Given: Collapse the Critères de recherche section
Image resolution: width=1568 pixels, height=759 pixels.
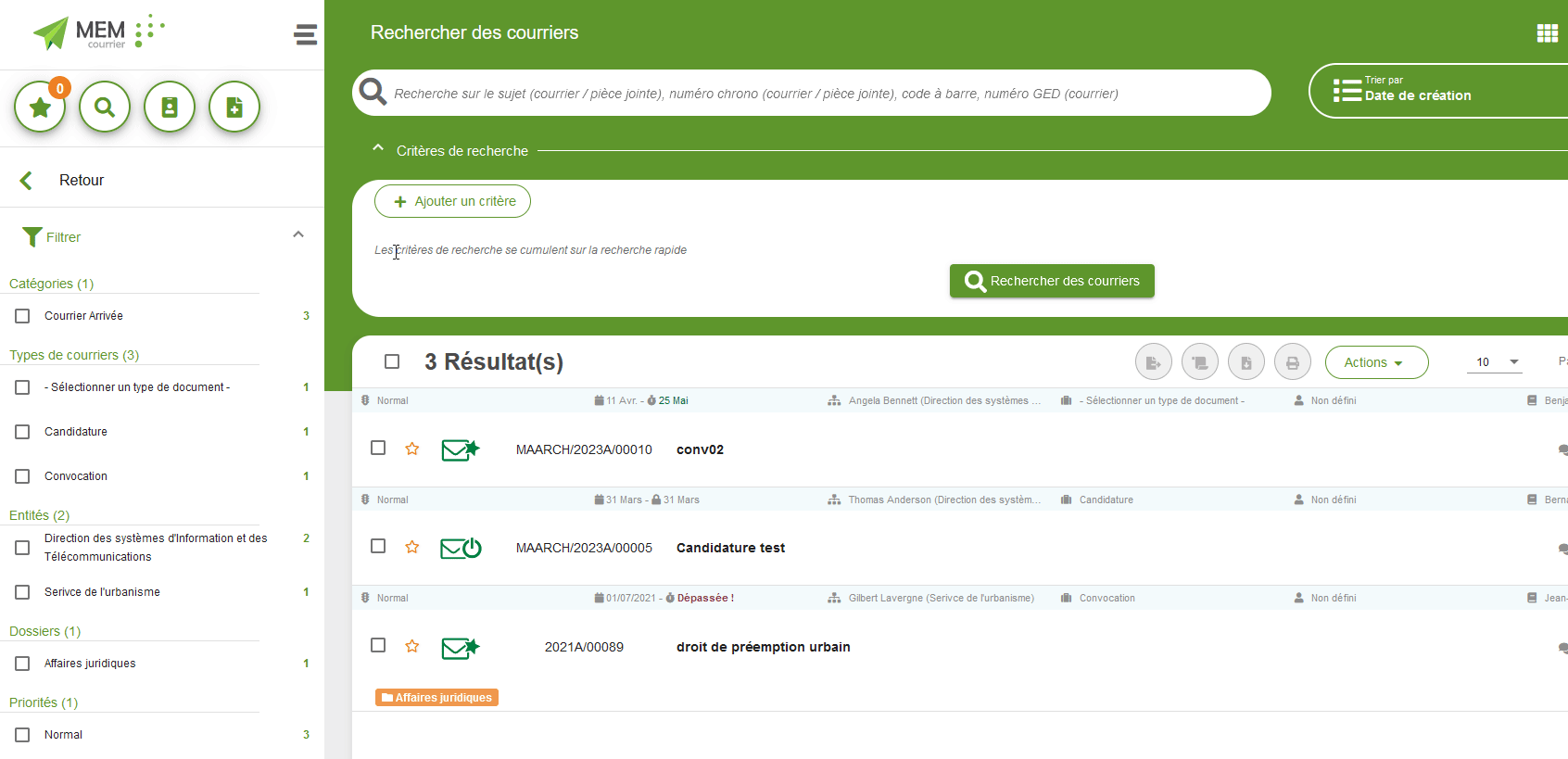Looking at the screenshot, I should tap(378, 149).
